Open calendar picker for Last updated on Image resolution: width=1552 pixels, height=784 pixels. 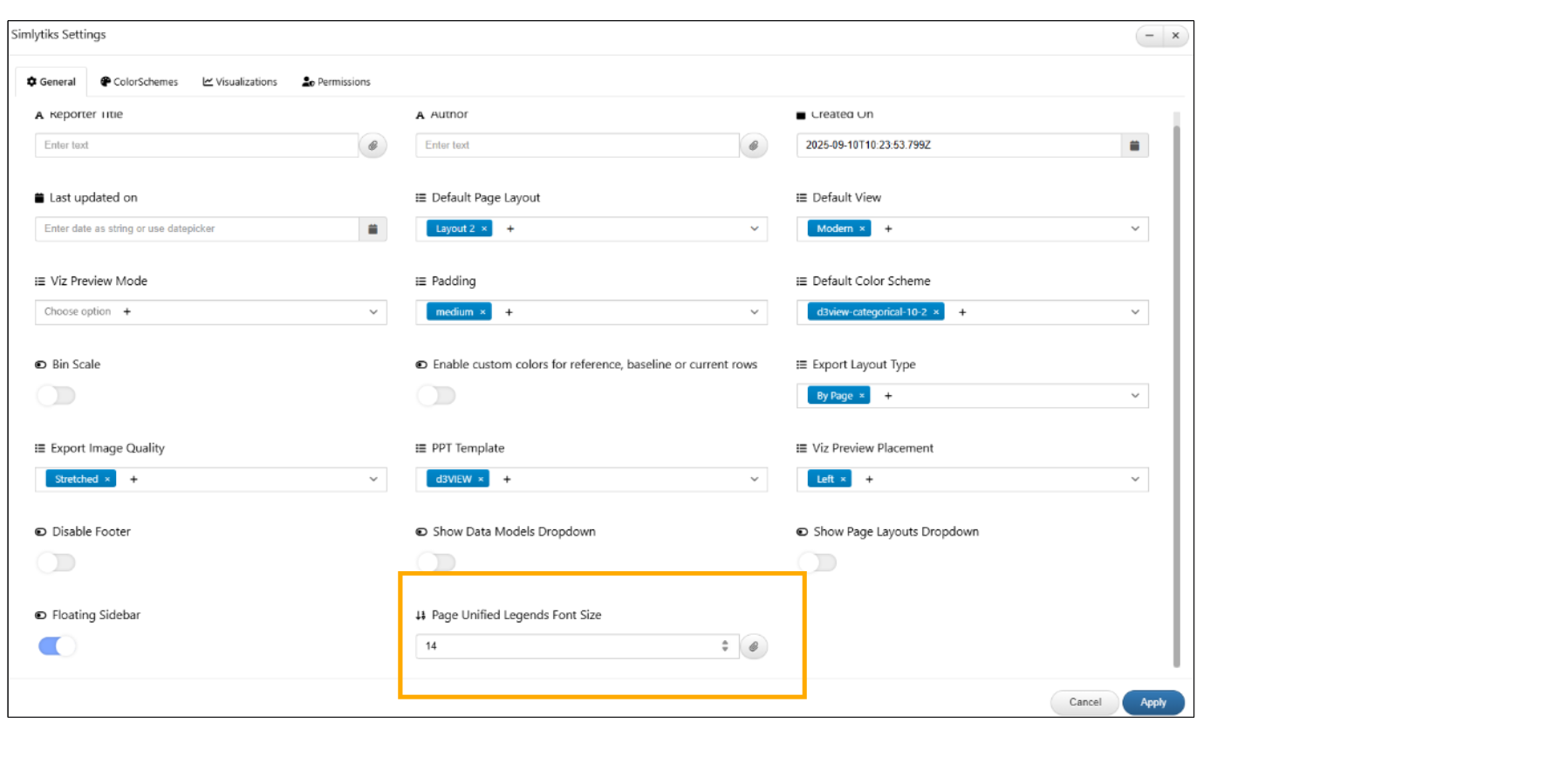click(x=373, y=229)
